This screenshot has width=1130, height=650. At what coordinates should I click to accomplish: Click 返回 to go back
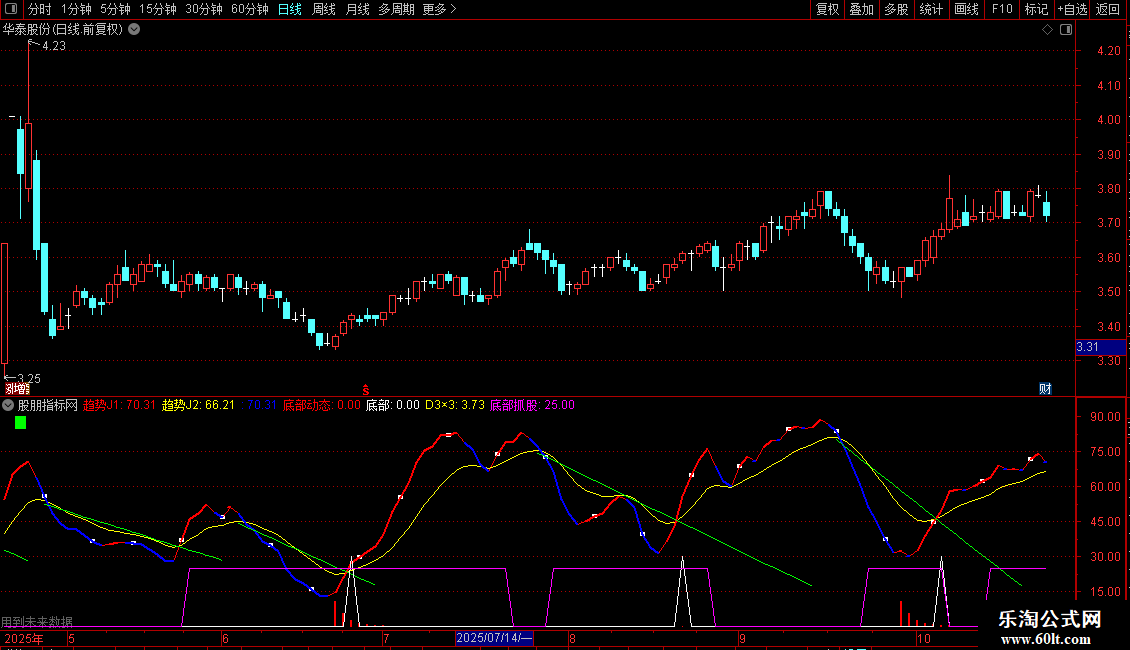tap(1108, 9)
